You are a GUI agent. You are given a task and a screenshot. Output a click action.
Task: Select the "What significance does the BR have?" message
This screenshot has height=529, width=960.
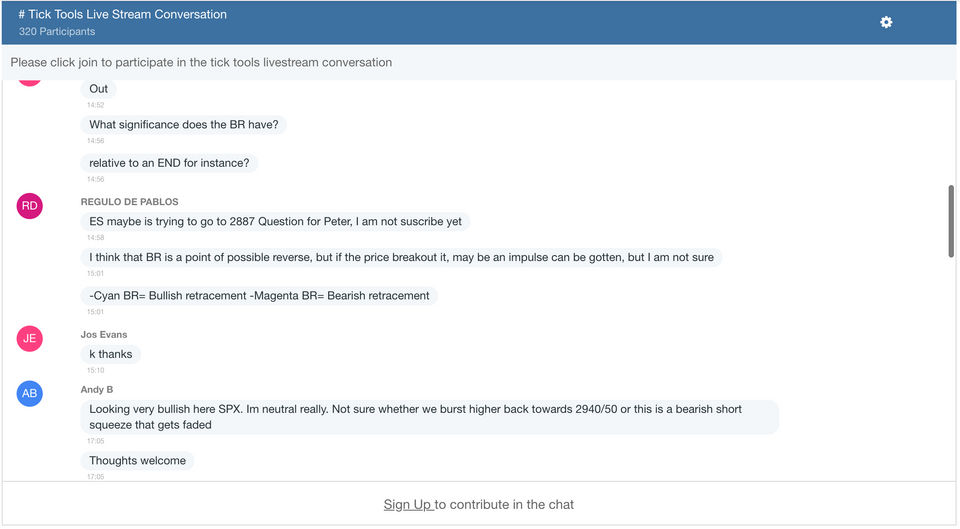184,125
